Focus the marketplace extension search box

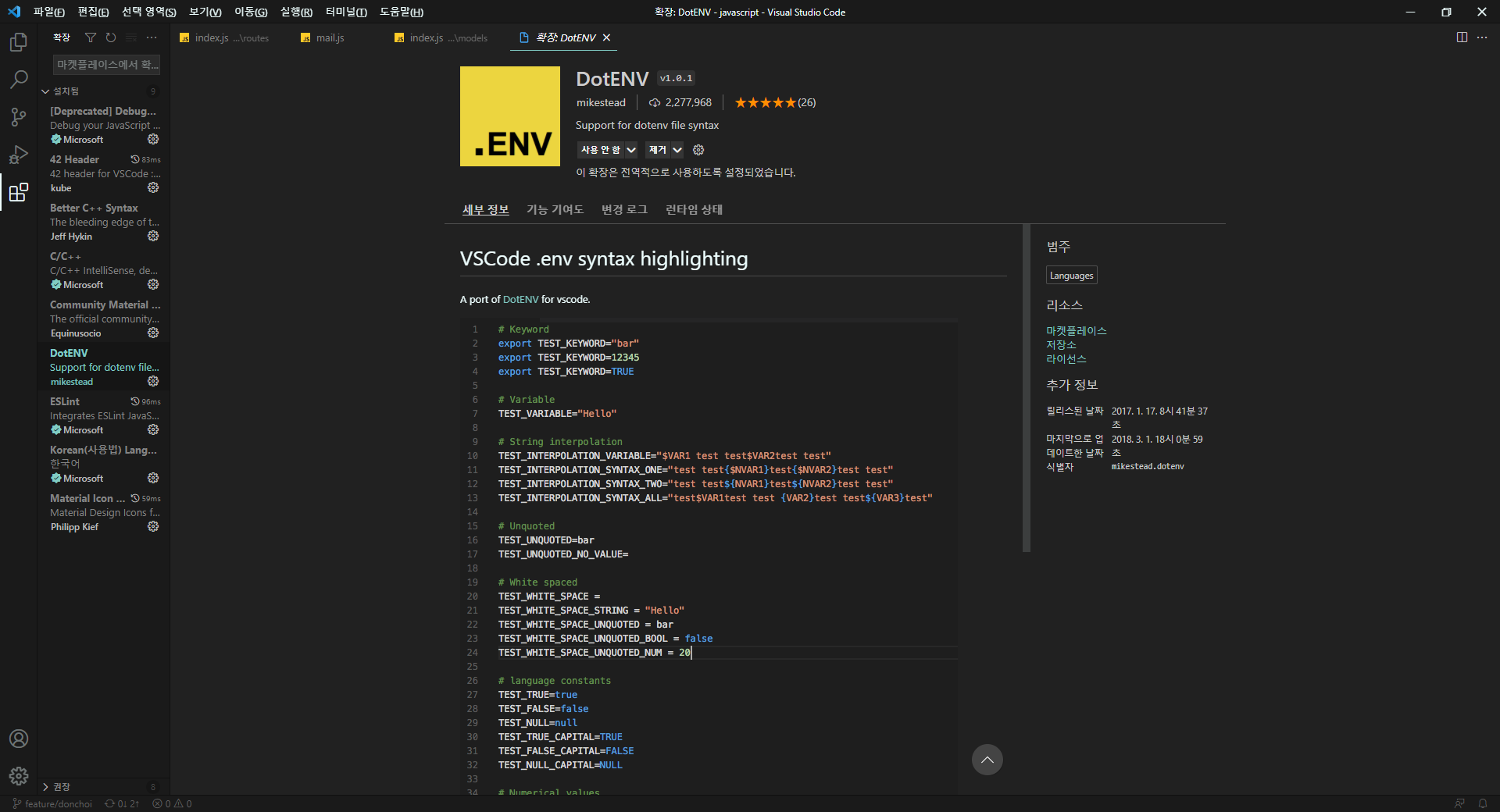coord(107,65)
